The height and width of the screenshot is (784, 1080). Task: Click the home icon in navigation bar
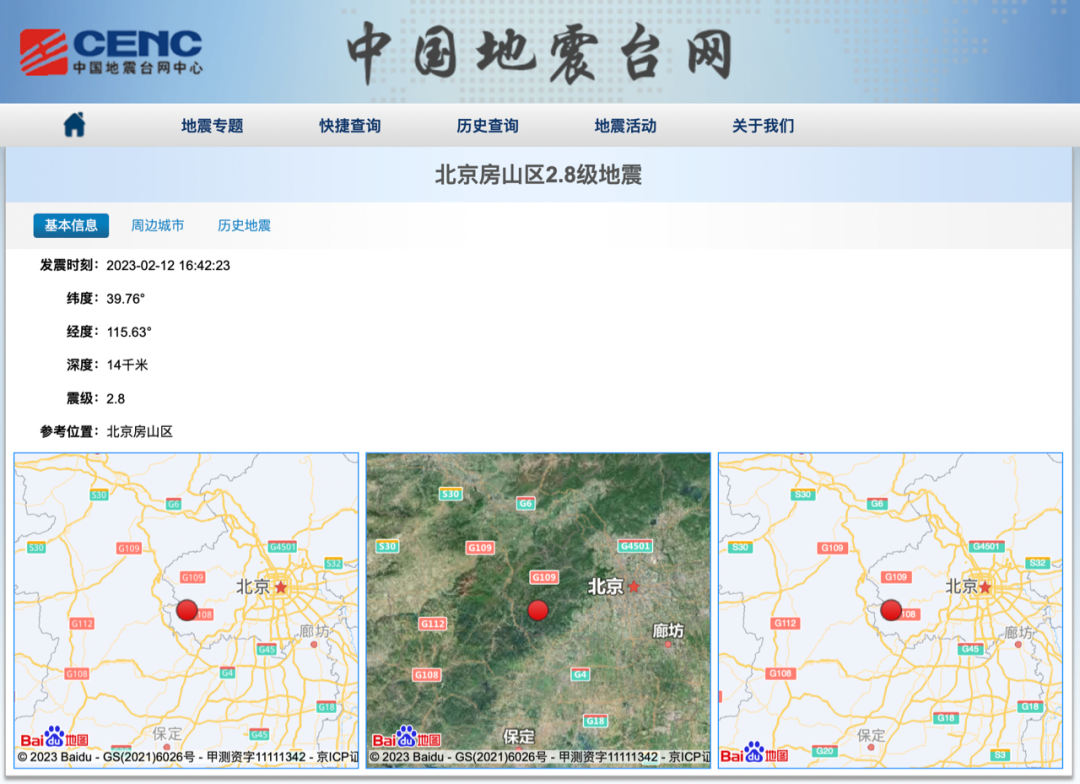pos(74,125)
